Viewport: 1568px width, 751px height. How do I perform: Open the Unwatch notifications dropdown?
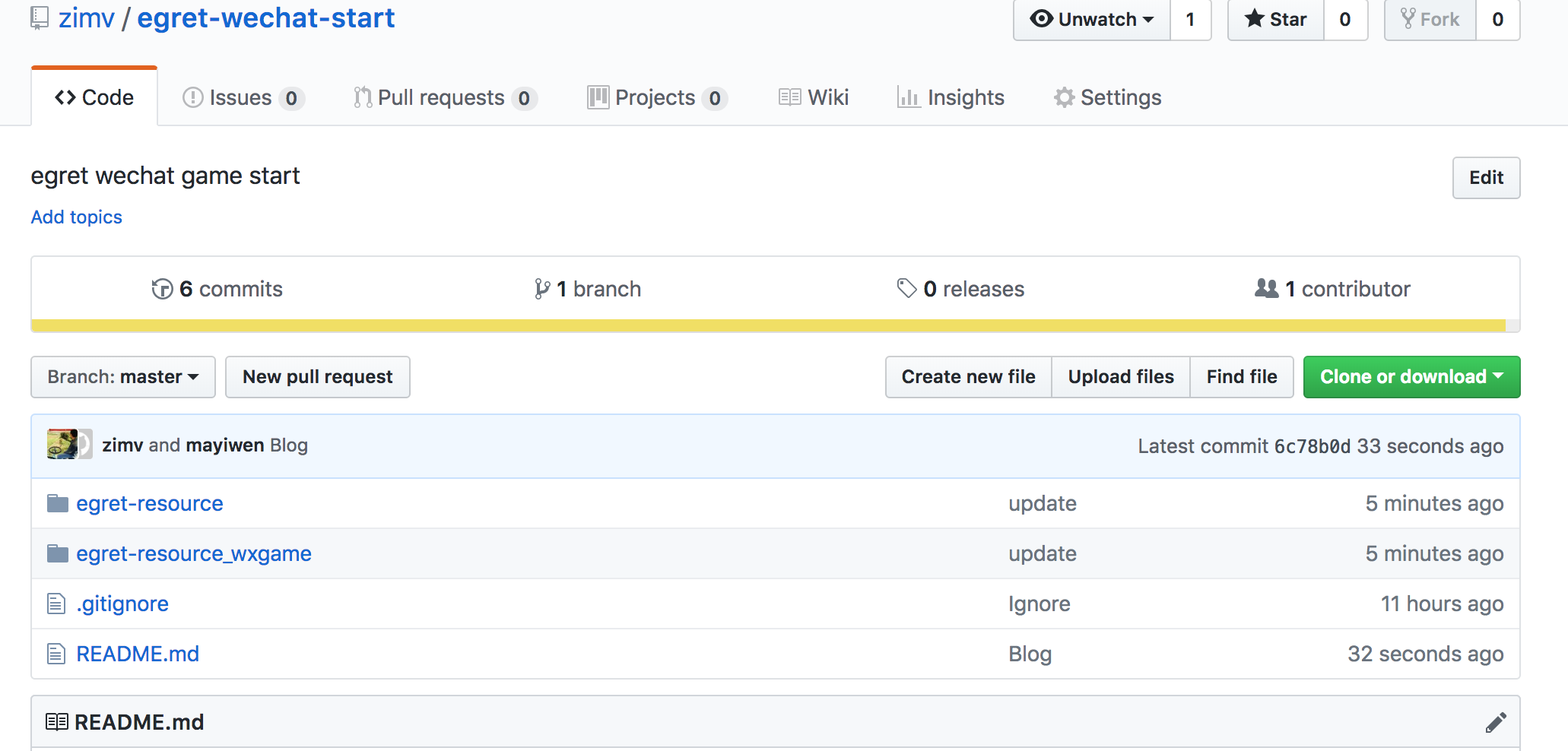tap(1091, 20)
